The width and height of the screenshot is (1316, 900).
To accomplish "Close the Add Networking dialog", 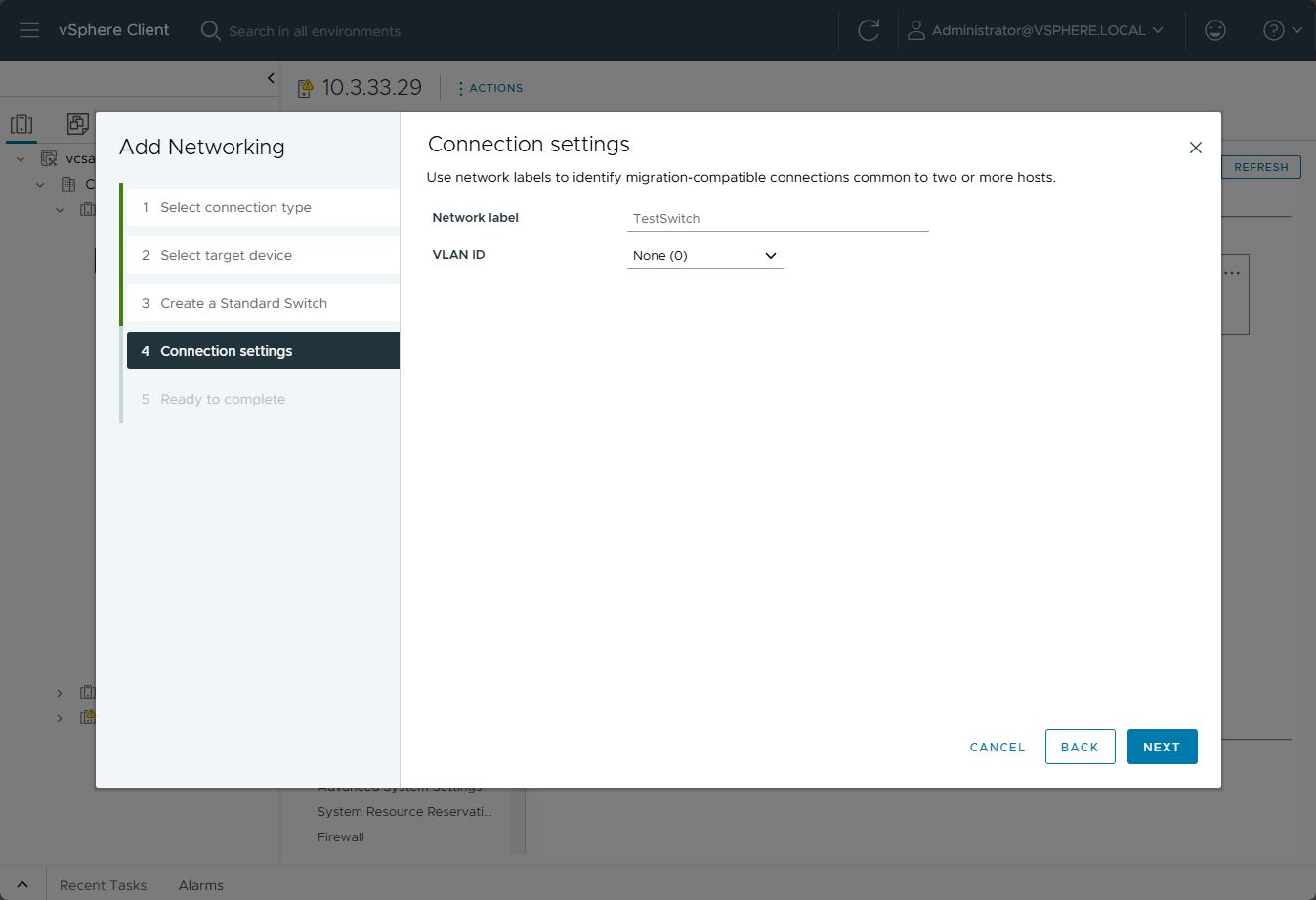I will point(1195,148).
